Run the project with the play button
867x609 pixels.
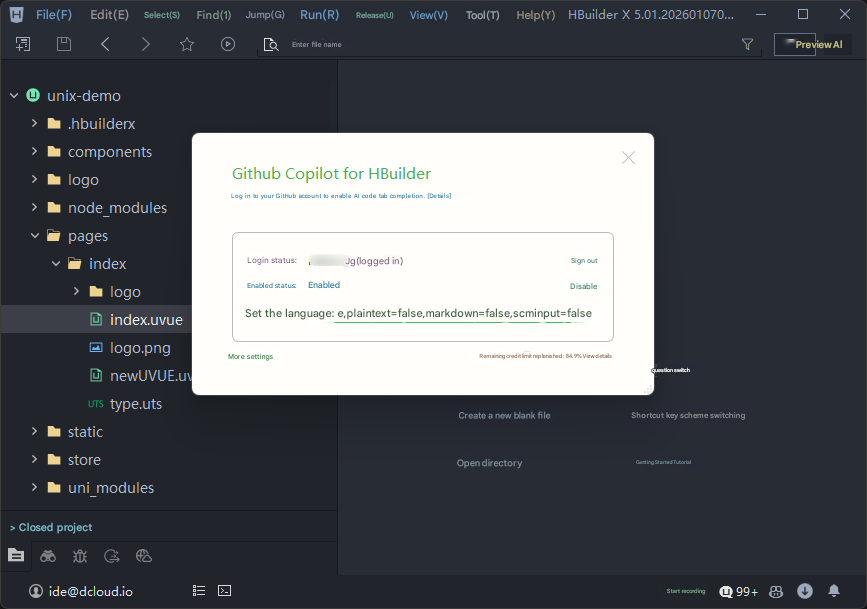(228, 44)
